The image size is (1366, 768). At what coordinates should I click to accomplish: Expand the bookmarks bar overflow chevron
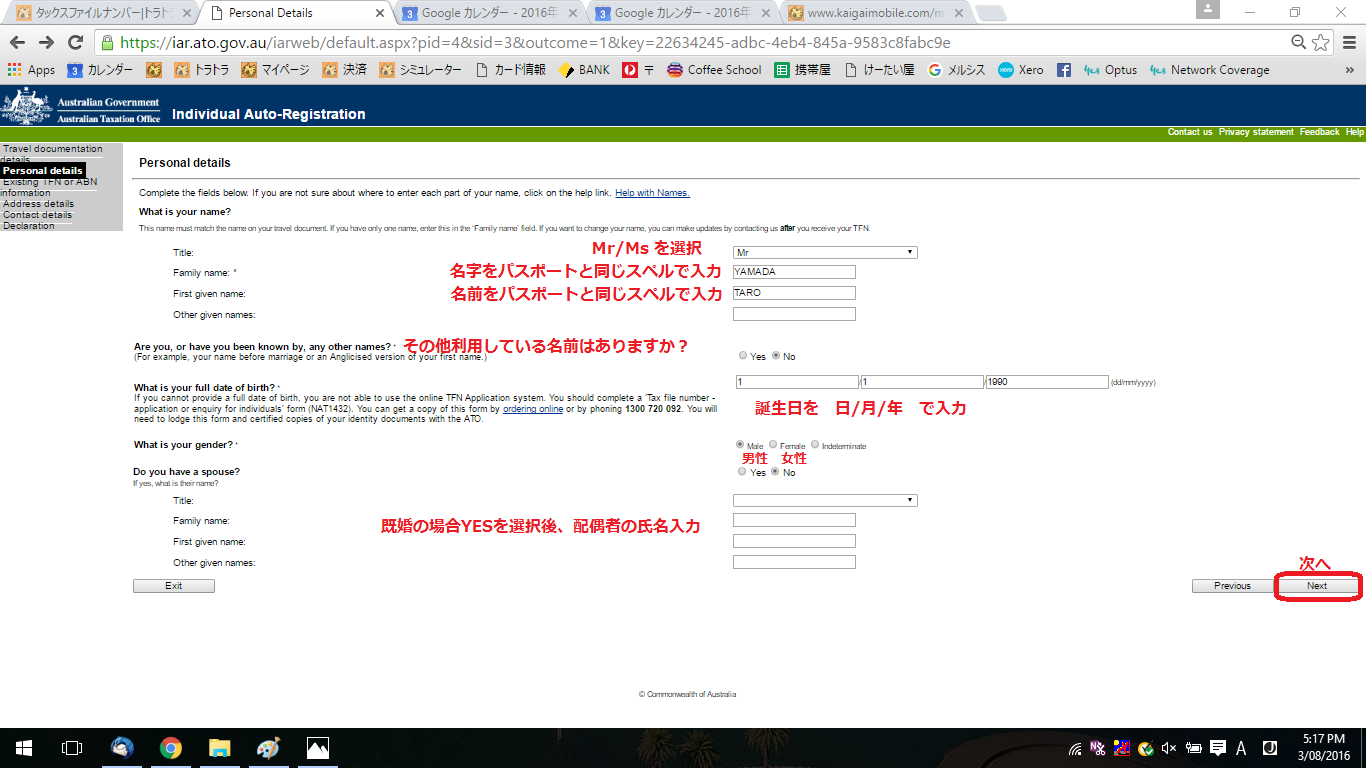pyautogui.click(x=1349, y=70)
